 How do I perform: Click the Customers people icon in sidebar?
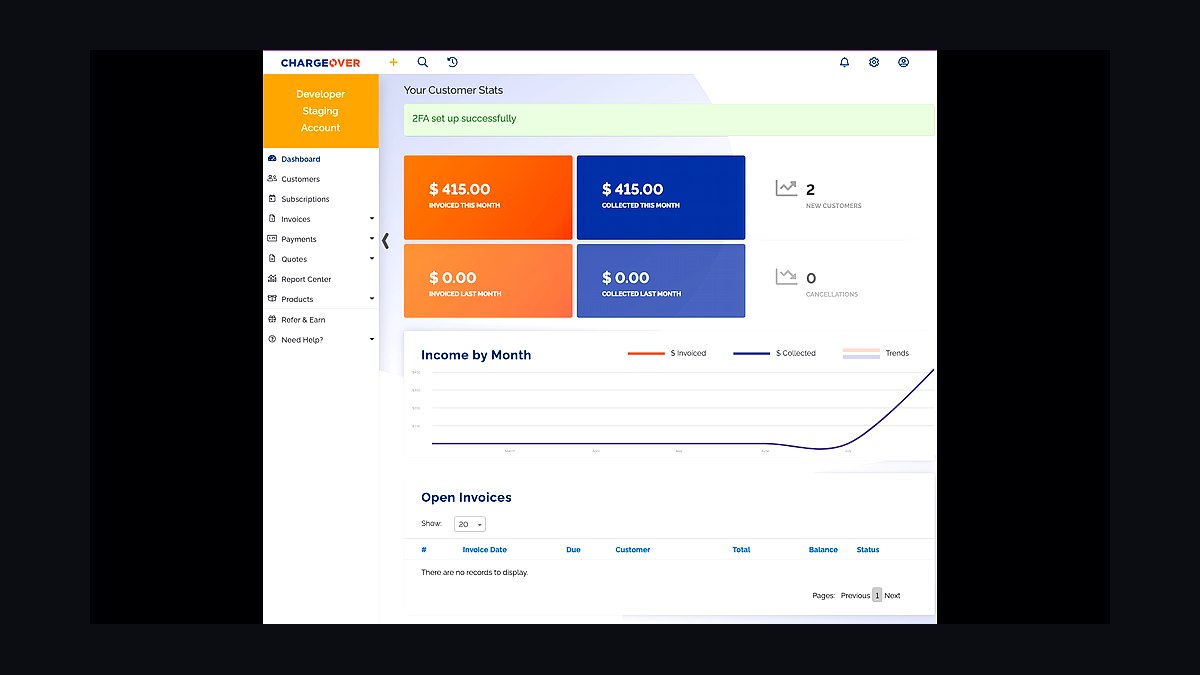click(x=272, y=179)
